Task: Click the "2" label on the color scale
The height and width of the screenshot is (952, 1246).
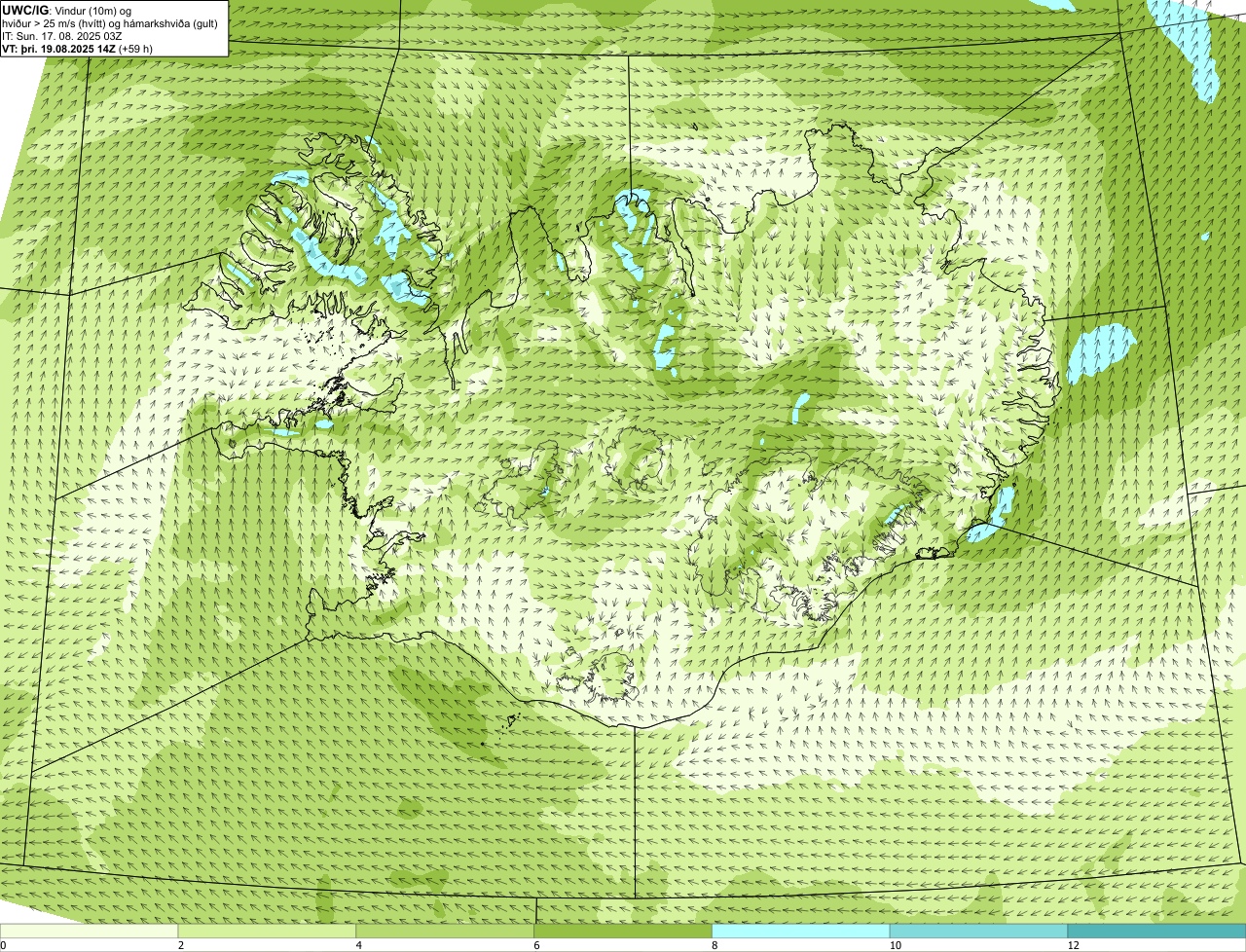Action: [181, 945]
